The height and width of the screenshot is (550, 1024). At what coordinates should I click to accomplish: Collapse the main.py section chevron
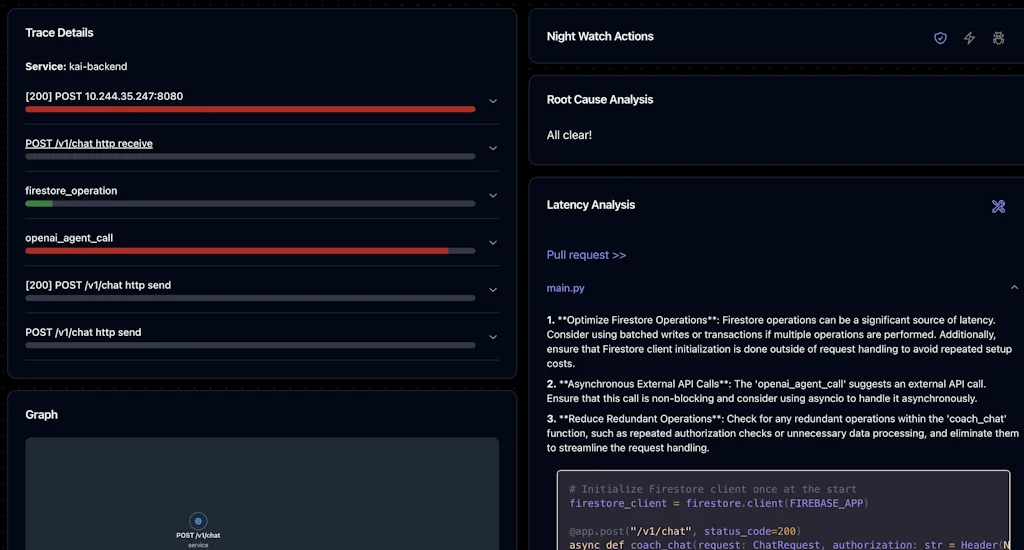tap(1014, 287)
